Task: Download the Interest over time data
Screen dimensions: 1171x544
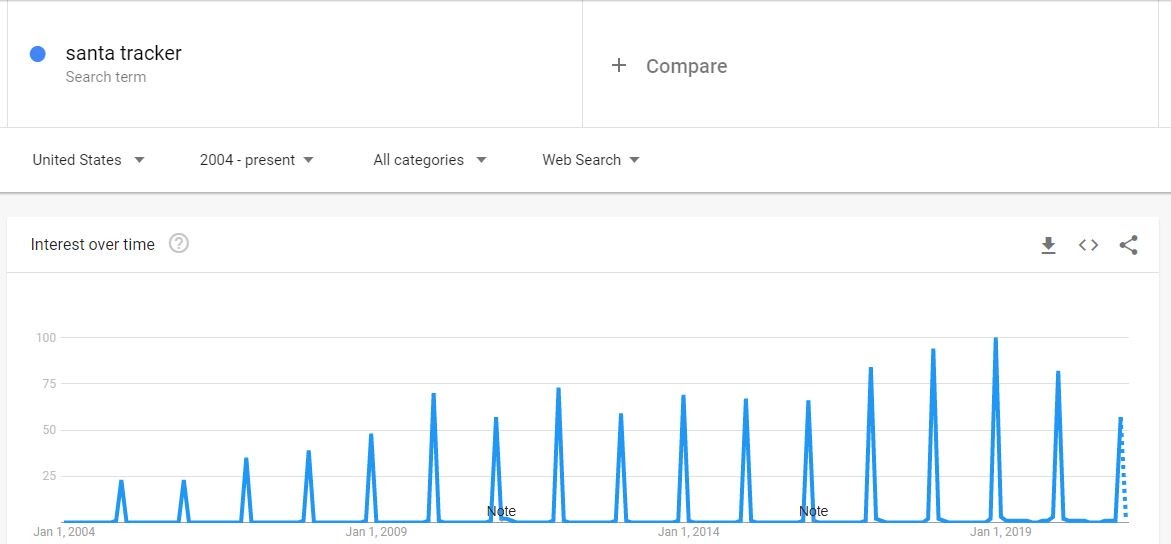Action: [1049, 245]
